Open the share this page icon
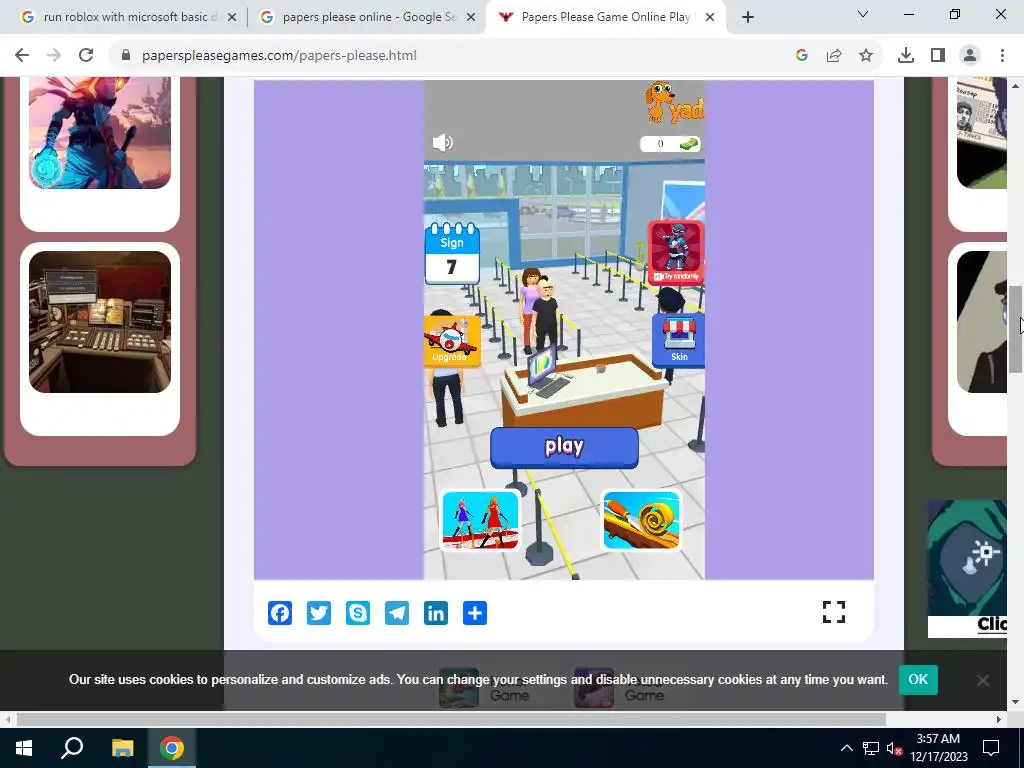Image resolution: width=1024 pixels, height=768 pixels. coord(834,56)
